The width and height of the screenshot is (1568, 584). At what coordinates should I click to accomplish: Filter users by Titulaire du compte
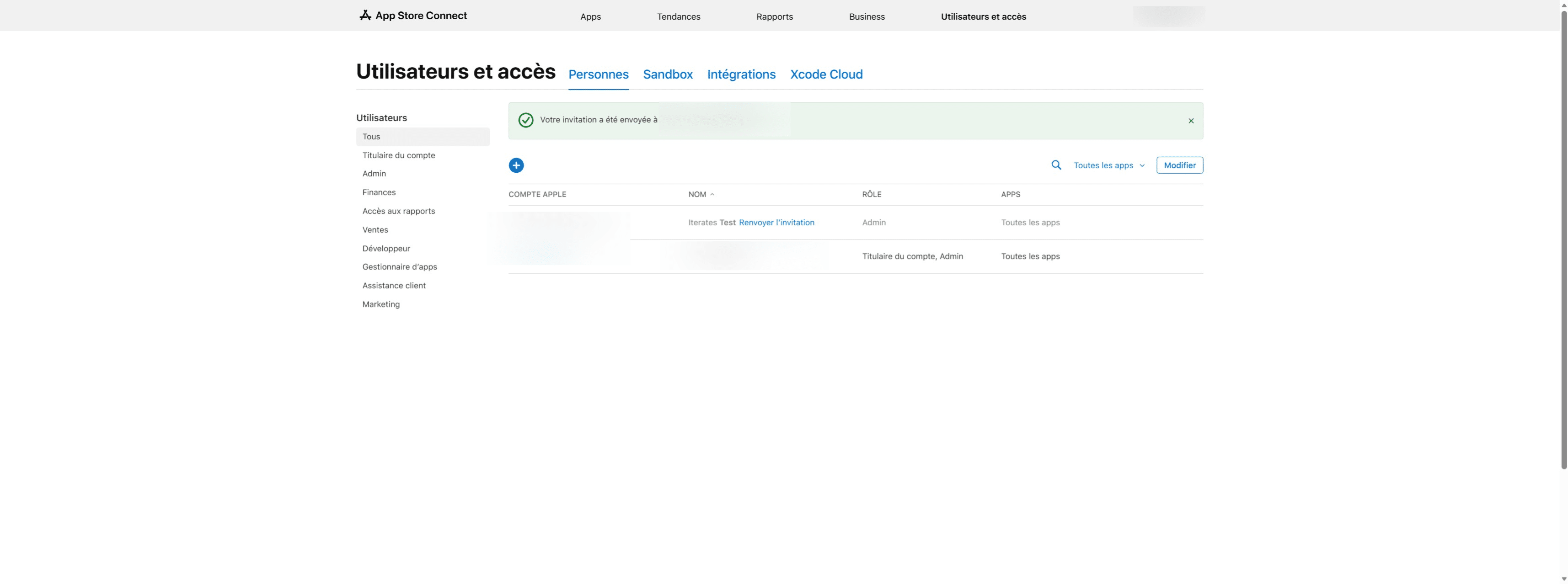[399, 156]
